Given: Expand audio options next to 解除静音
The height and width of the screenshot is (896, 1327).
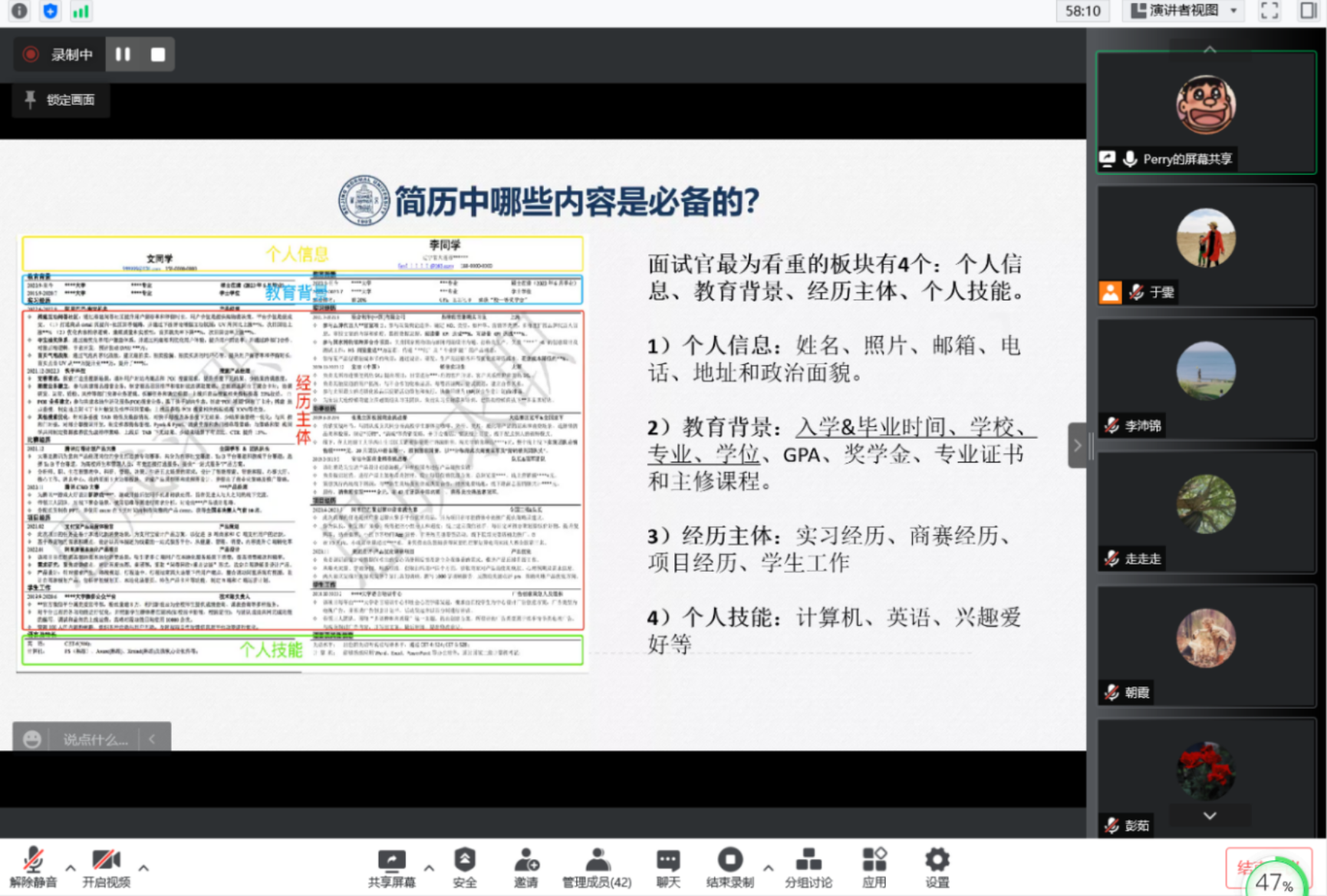Looking at the screenshot, I should 70,868.
